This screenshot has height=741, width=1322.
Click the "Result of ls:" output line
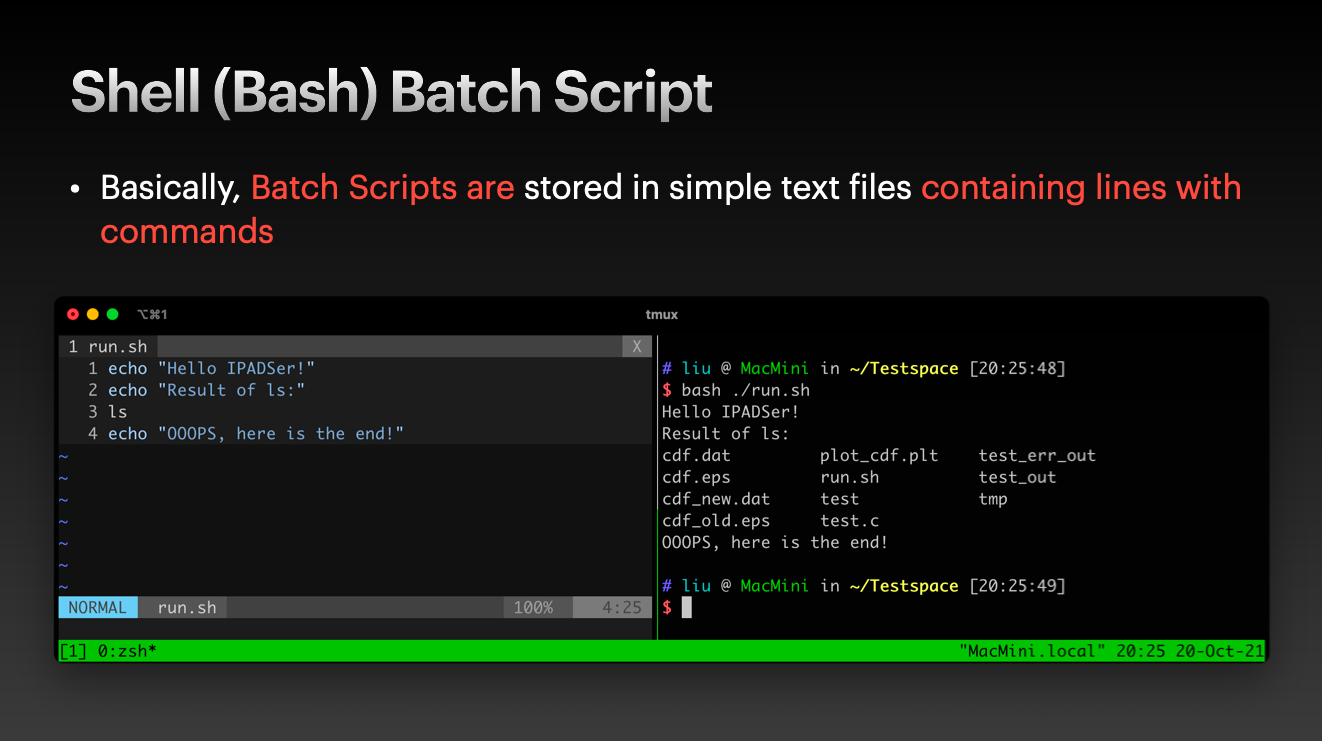[726, 433]
